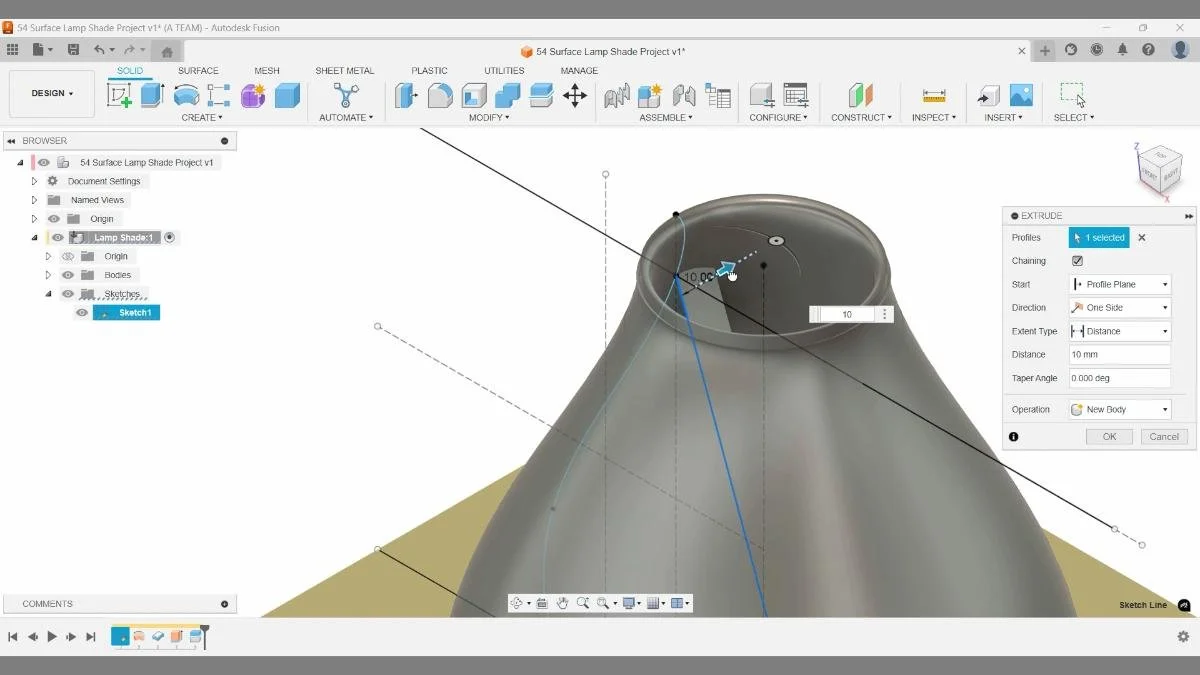This screenshot has width=1200, height=675.
Task: Open the Measure tool under Inspect
Action: click(x=933, y=96)
